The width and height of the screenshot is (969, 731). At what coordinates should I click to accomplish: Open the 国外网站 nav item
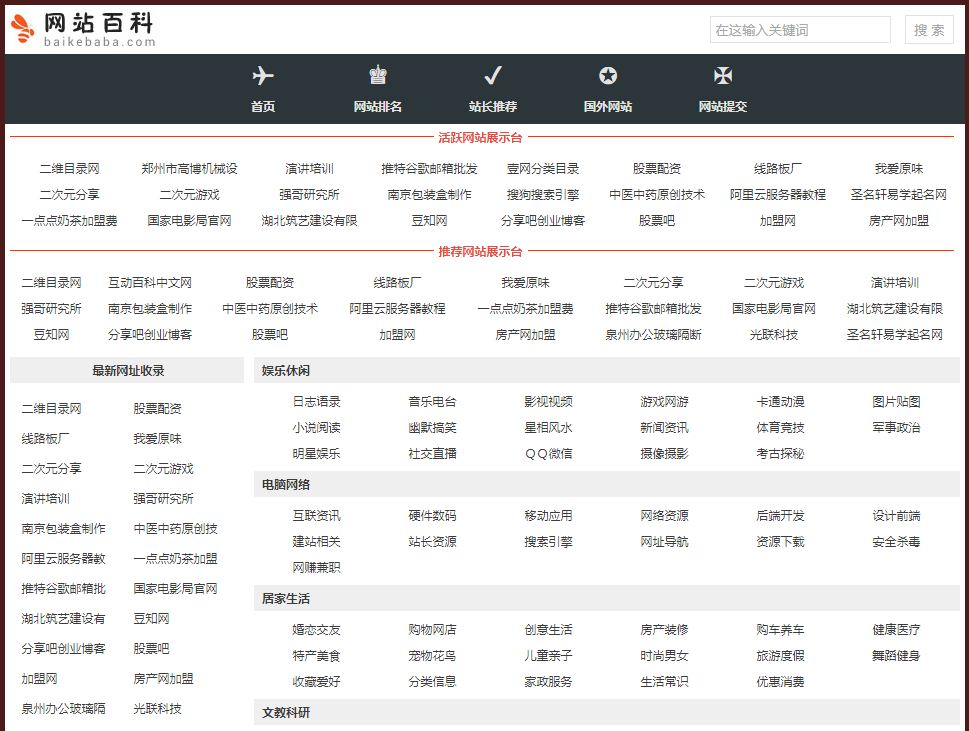[607, 106]
